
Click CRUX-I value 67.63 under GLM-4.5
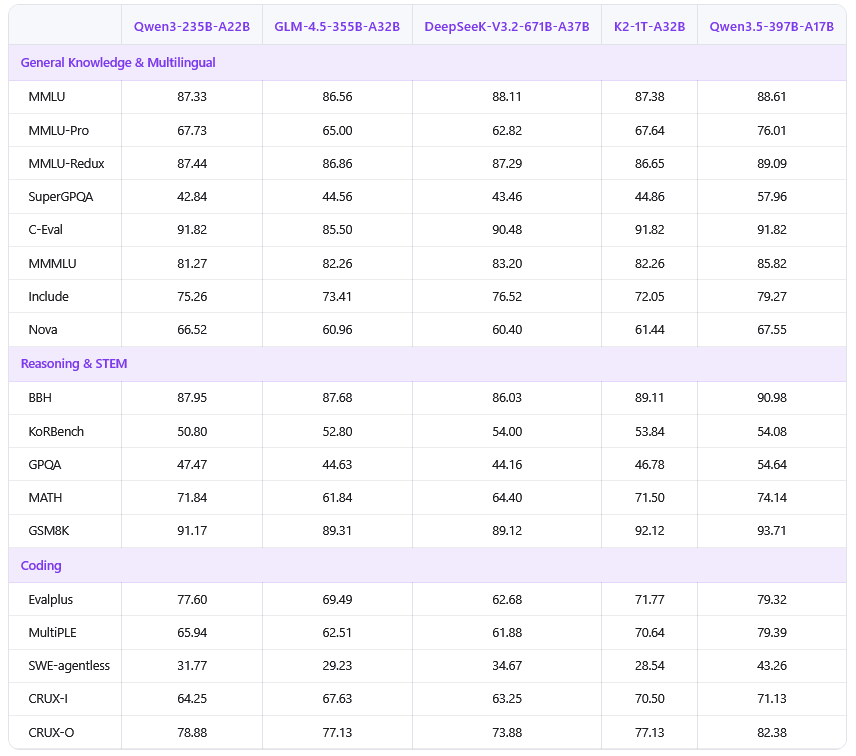click(337, 698)
